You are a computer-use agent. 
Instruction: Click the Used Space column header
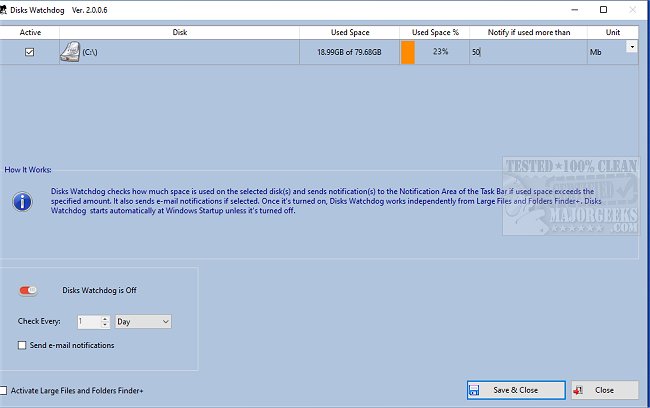click(x=350, y=32)
